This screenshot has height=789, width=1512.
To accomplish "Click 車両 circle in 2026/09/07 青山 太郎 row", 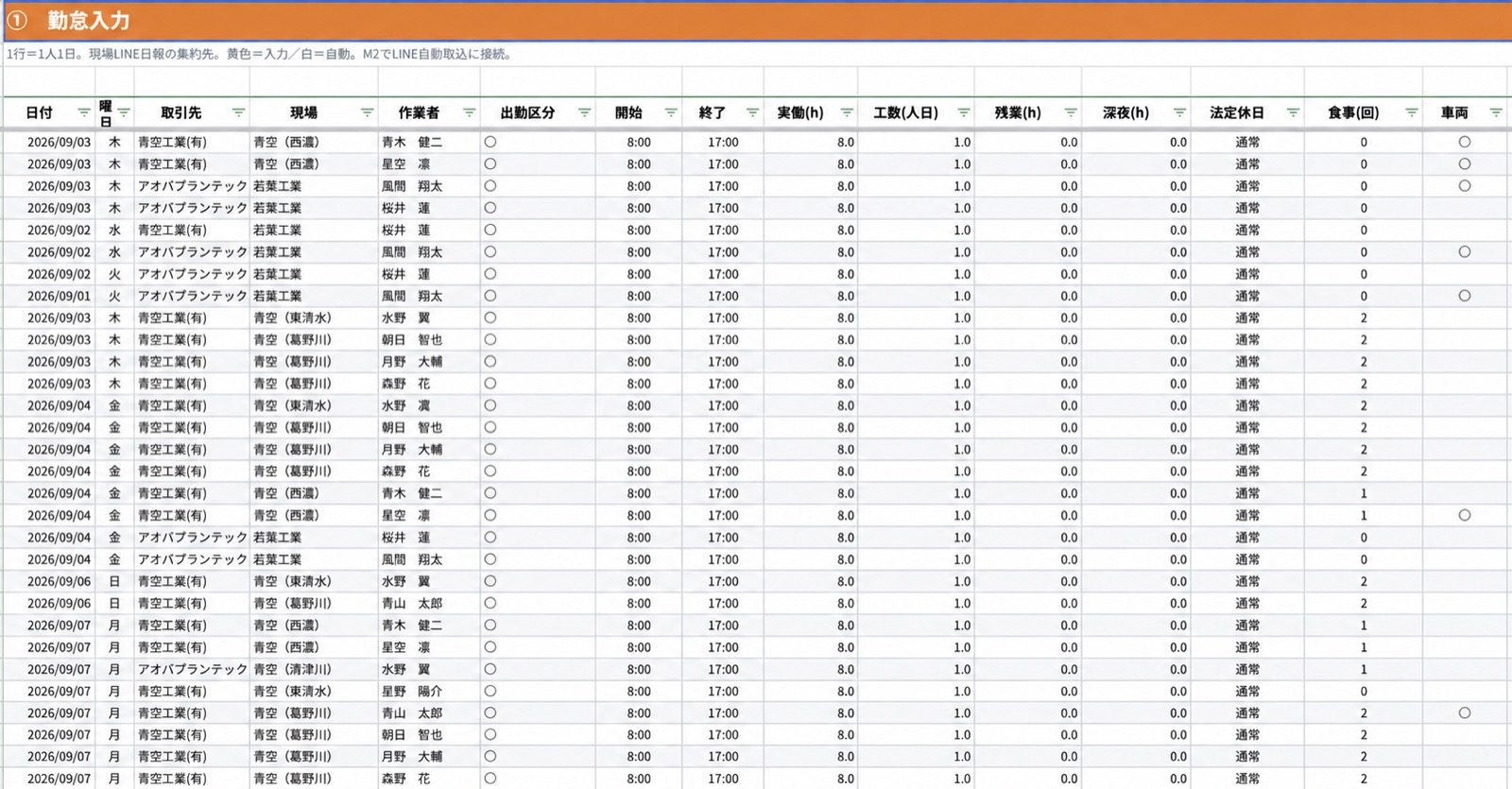I will (1464, 713).
